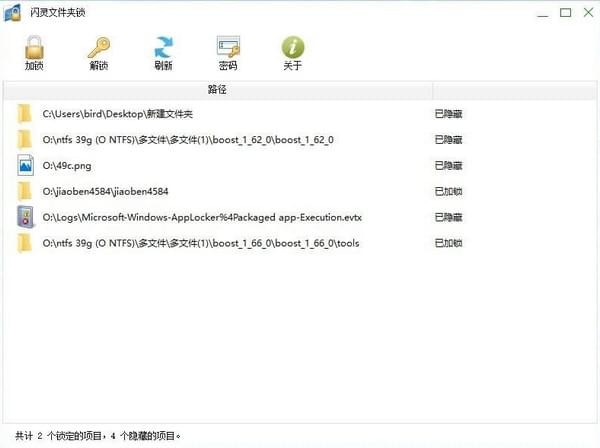Click folder icon of boost_1_66_0\tools row

click(x=25, y=243)
